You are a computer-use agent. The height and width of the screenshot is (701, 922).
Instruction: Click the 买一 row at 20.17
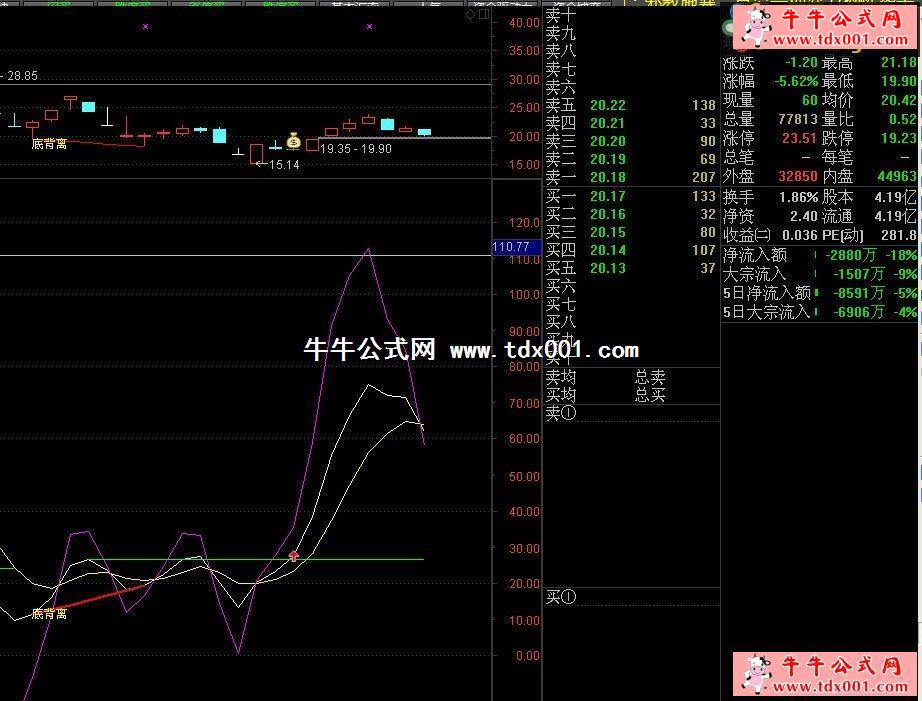pyautogui.click(x=630, y=196)
